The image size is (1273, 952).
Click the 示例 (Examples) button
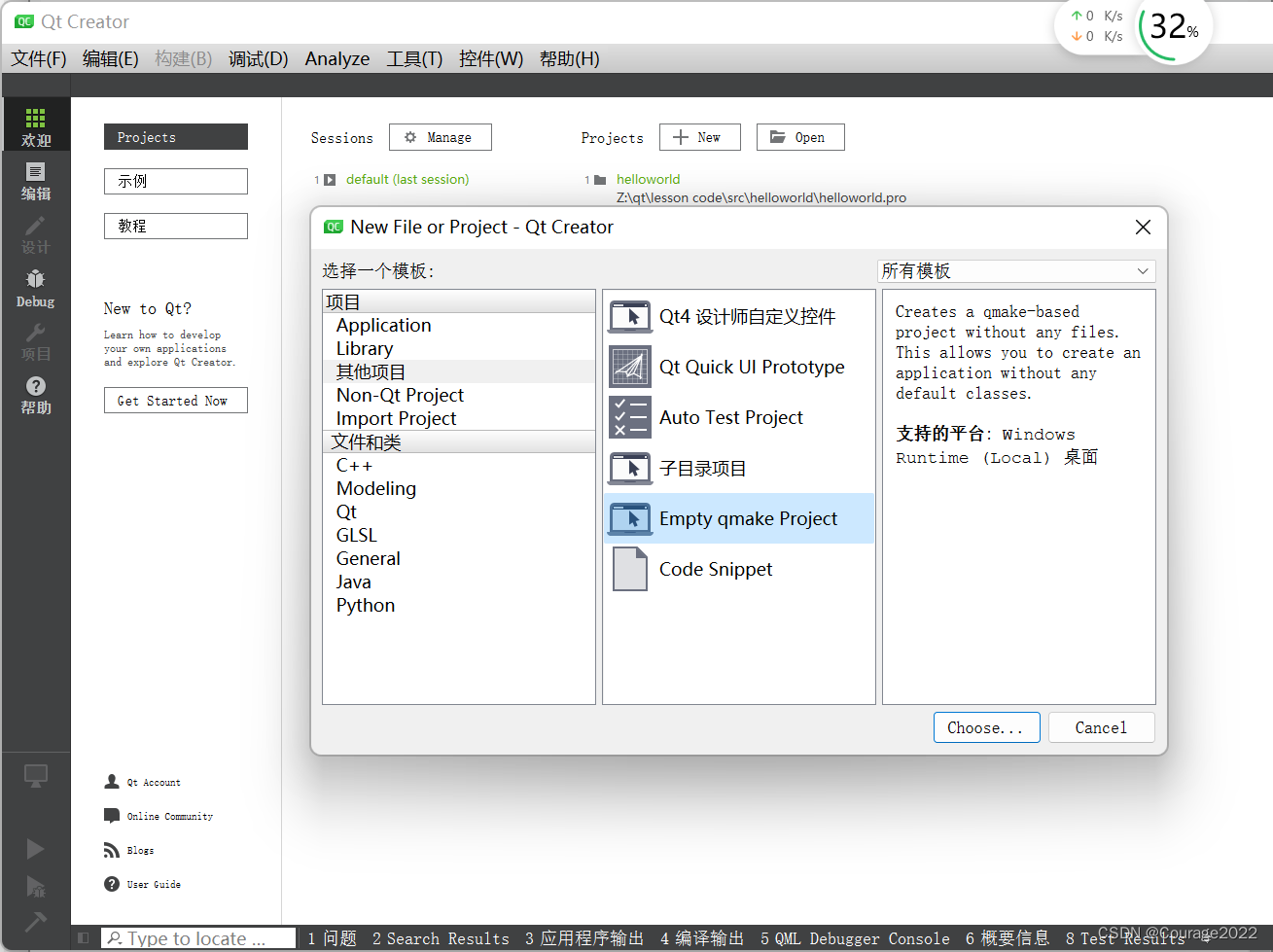(176, 181)
